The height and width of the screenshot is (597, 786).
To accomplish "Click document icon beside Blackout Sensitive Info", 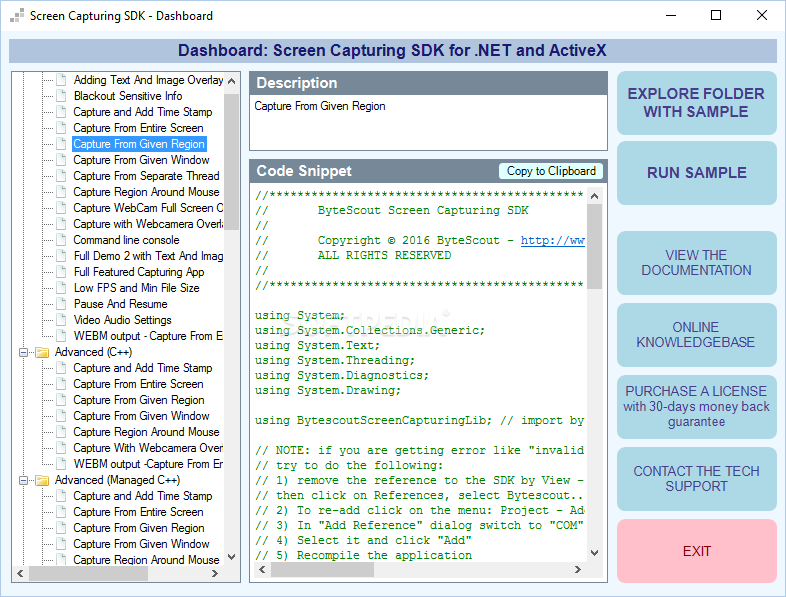I will point(61,96).
